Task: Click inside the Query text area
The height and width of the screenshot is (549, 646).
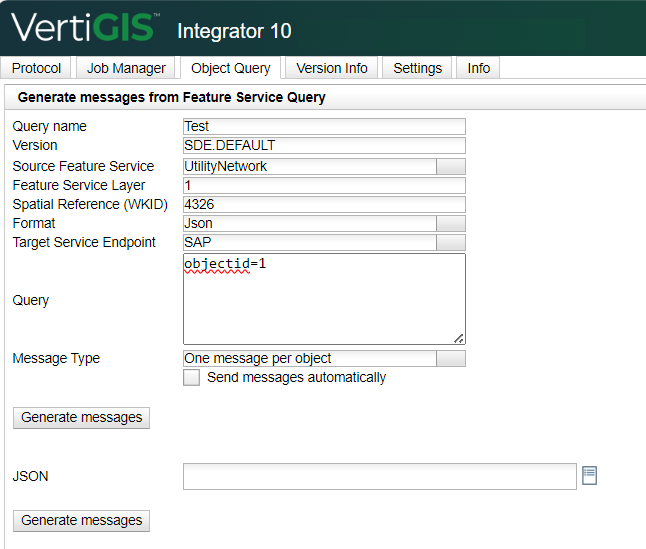Action: point(324,299)
